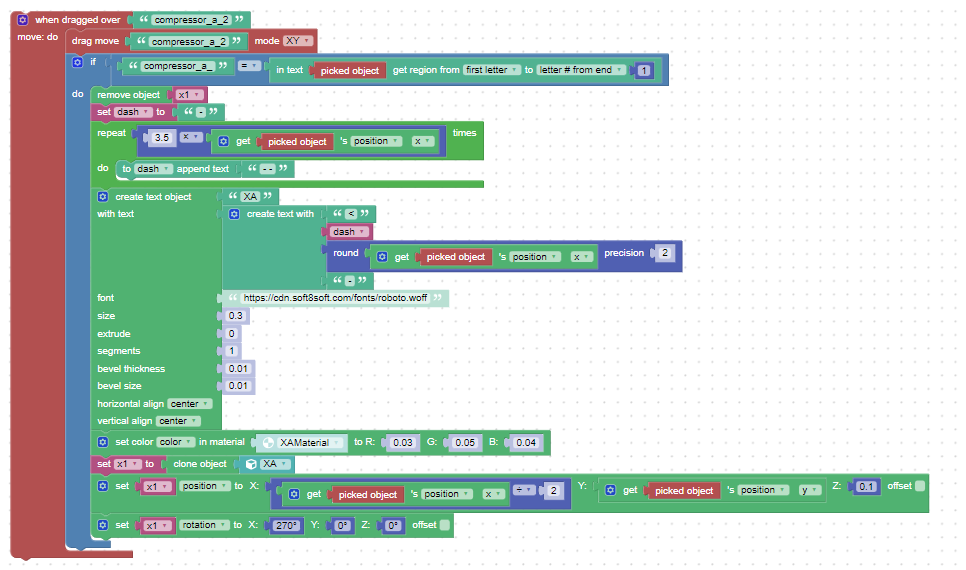Open vertical align center dropdown
966x570 pixels.
pos(179,421)
